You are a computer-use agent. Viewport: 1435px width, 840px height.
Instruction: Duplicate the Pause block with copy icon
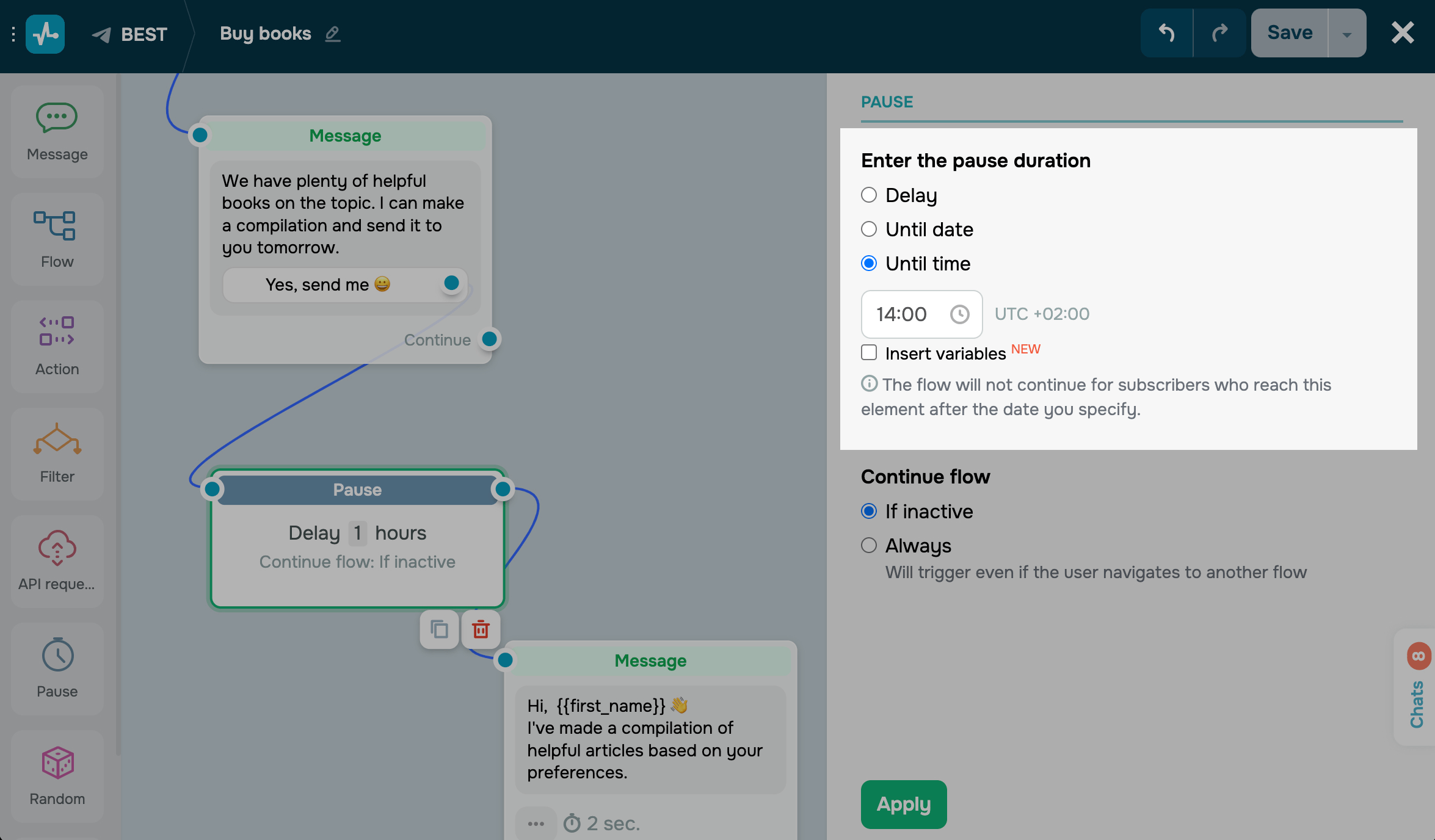point(439,629)
